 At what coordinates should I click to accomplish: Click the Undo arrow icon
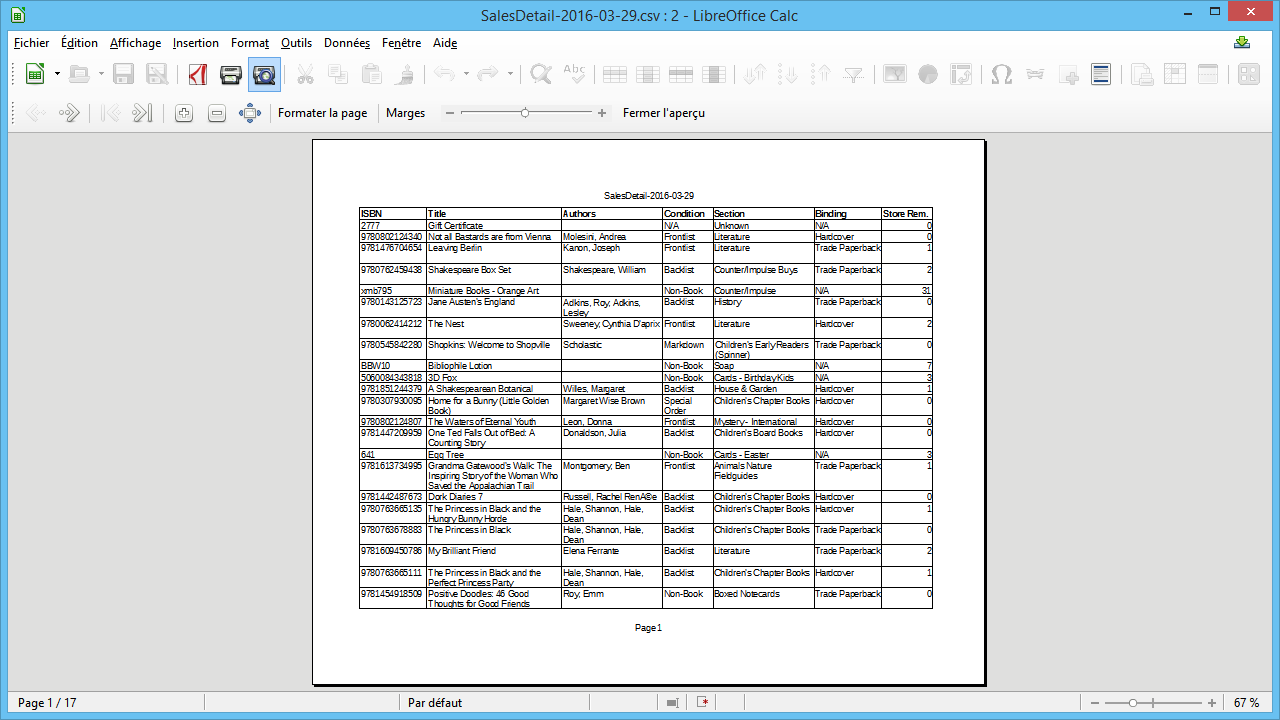point(444,74)
